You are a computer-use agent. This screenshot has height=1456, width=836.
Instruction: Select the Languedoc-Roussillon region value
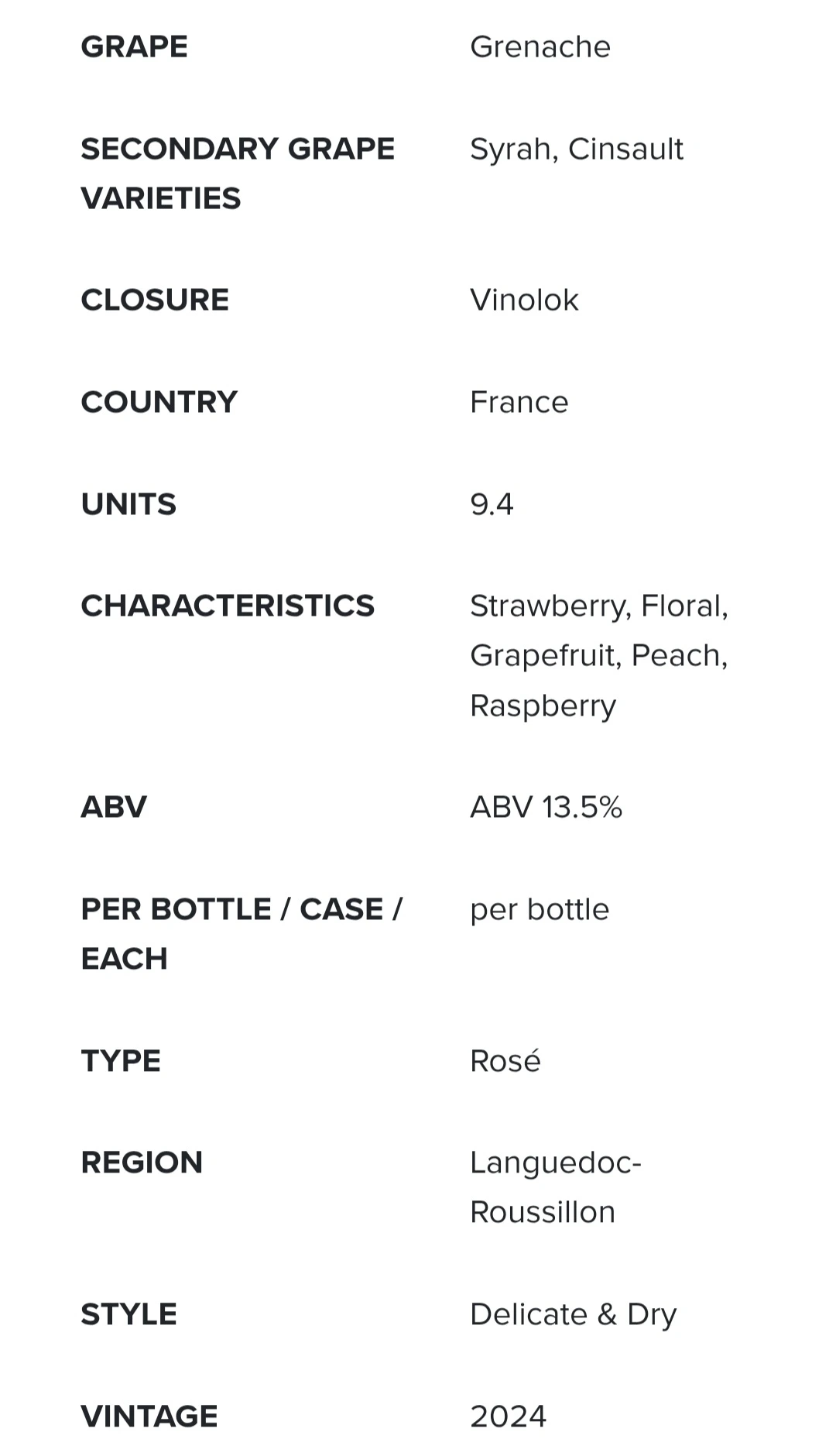pyautogui.click(x=556, y=1187)
